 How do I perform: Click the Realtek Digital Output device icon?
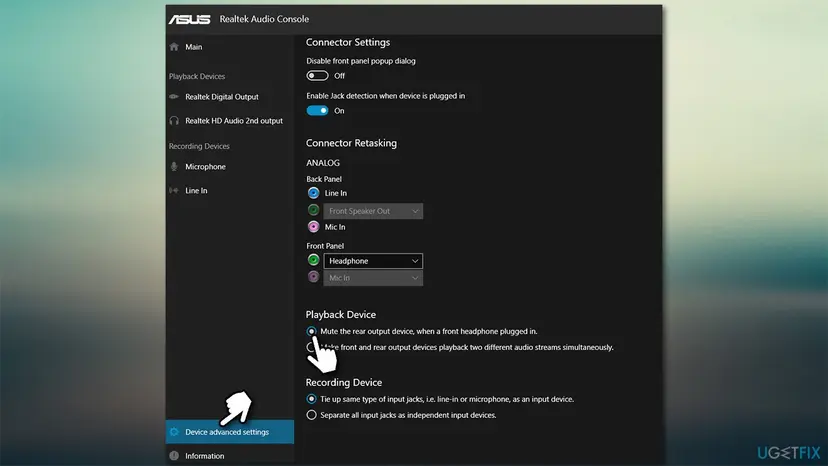[x=174, y=97]
